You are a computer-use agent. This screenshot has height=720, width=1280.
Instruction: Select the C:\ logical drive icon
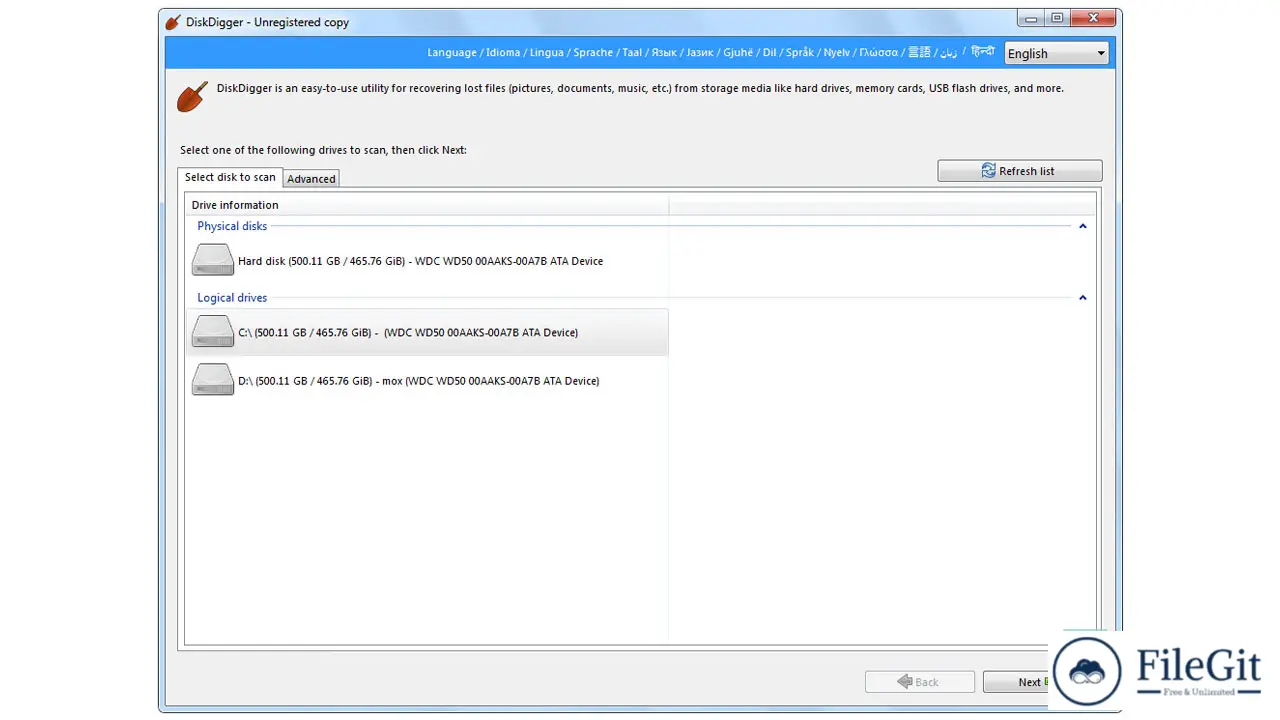coord(213,332)
